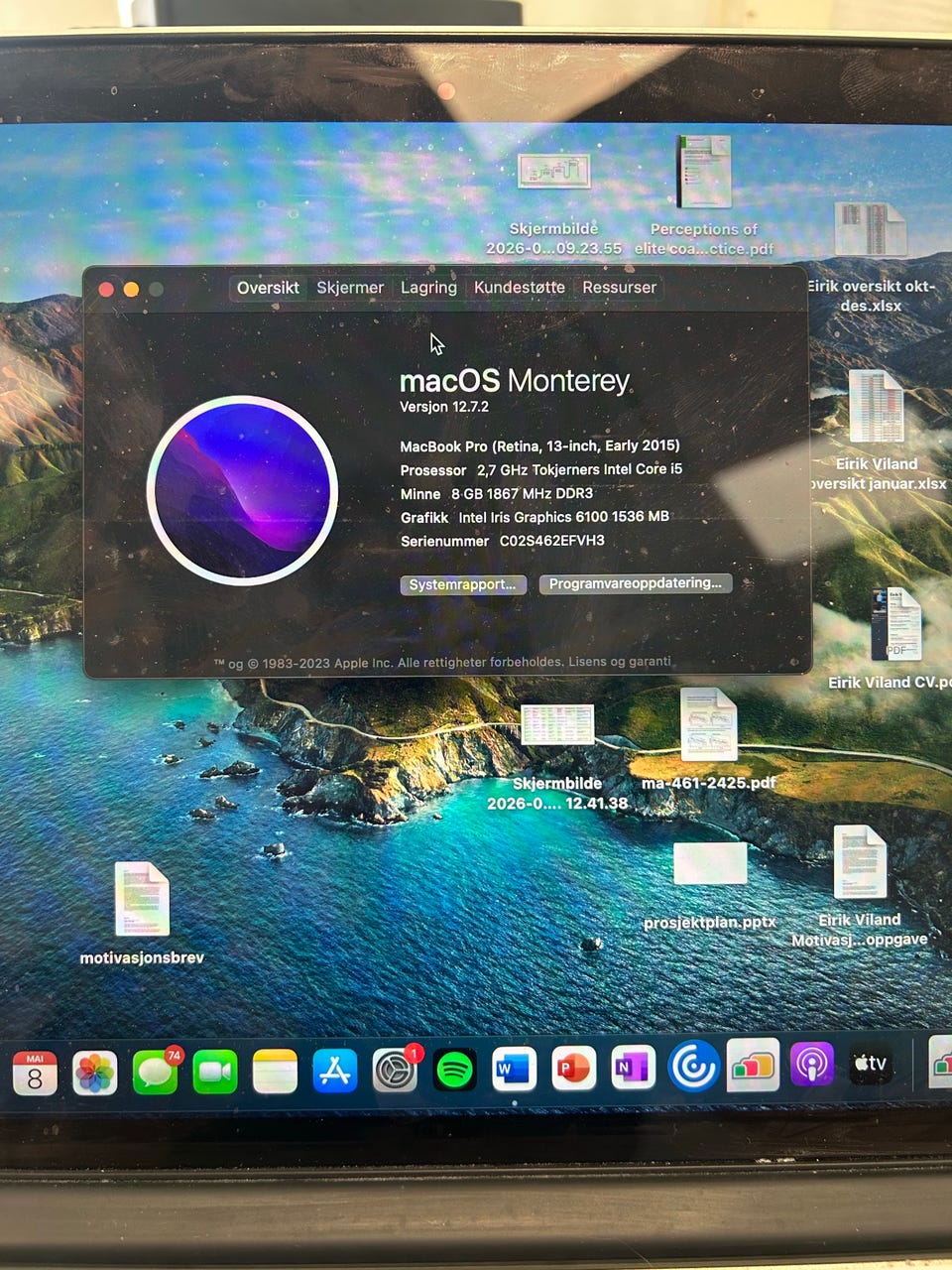Screen dimensions: 952x1270
Task: Open Messages with the 74 badge
Action: click(x=156, y=1073)
